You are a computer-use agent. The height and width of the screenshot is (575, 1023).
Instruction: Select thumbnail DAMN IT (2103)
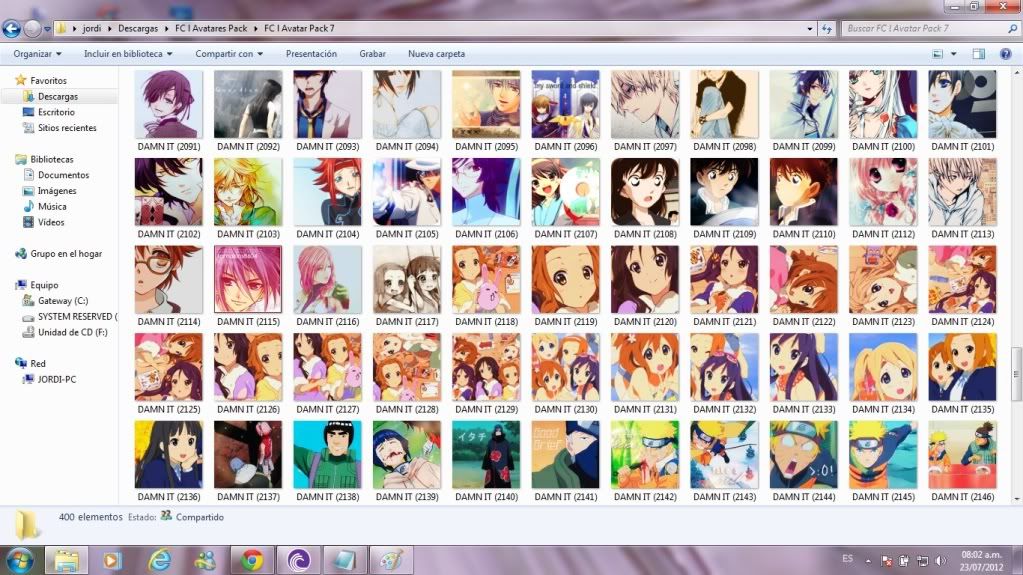coord(248,198)
